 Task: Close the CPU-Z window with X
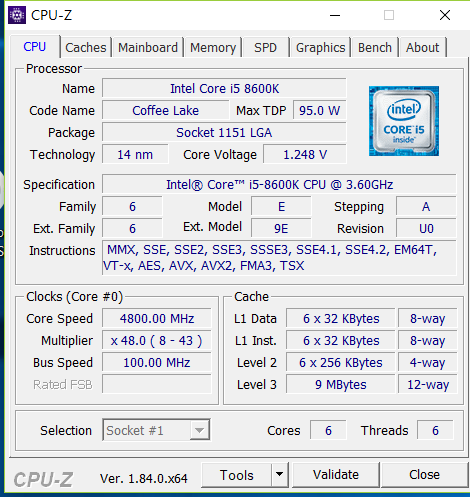445,15
